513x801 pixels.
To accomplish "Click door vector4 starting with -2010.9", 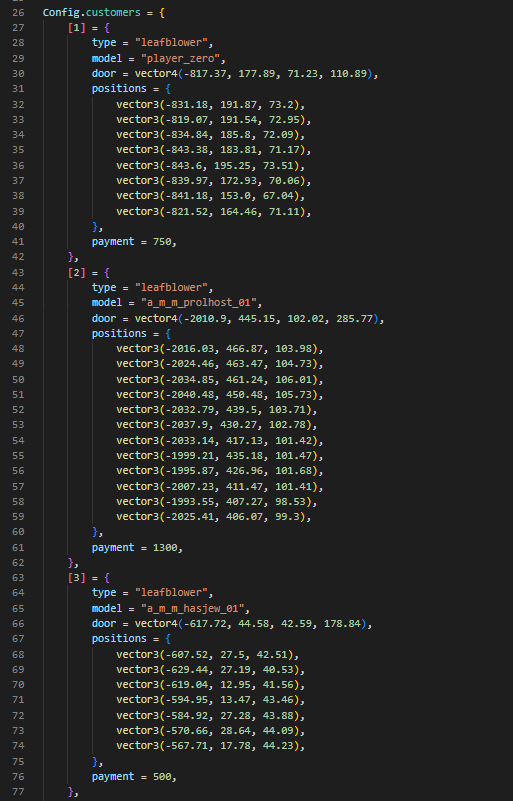I will click(257, 318).
